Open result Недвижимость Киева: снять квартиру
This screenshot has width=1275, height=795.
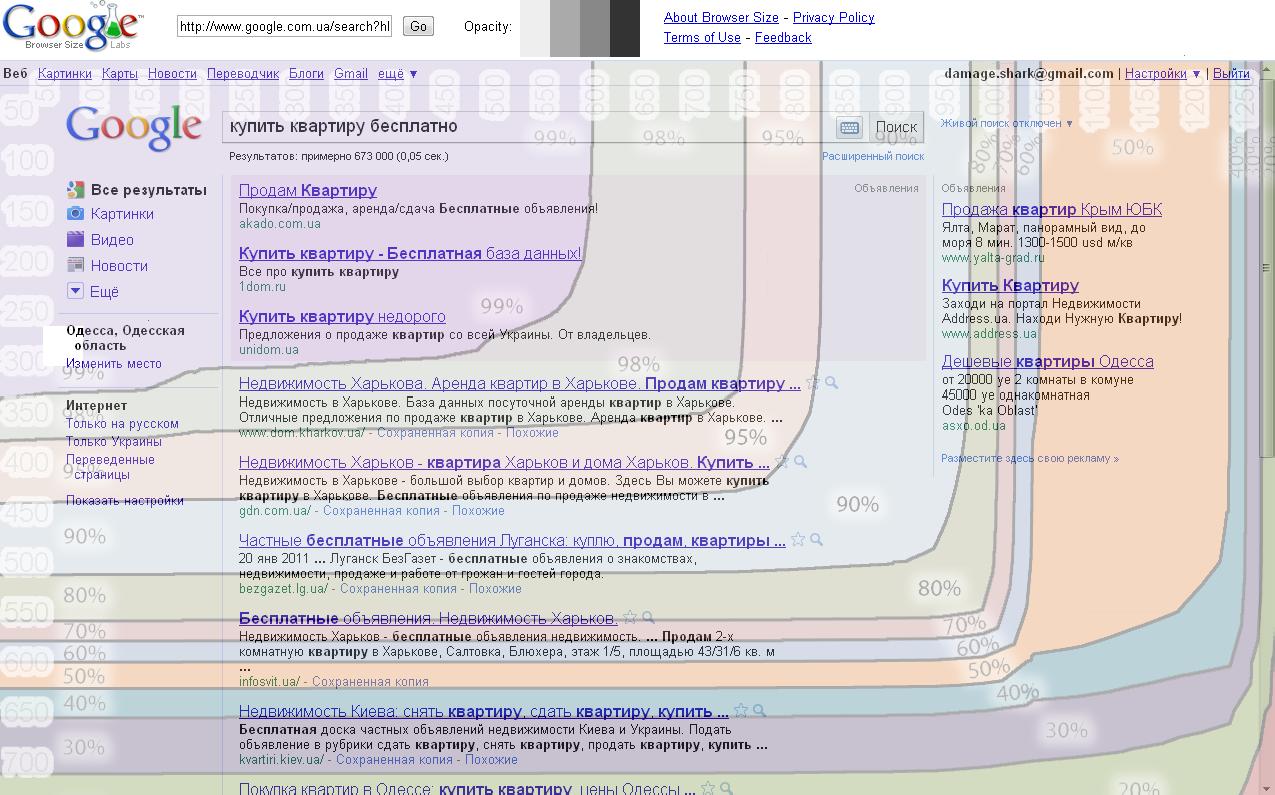484,712
